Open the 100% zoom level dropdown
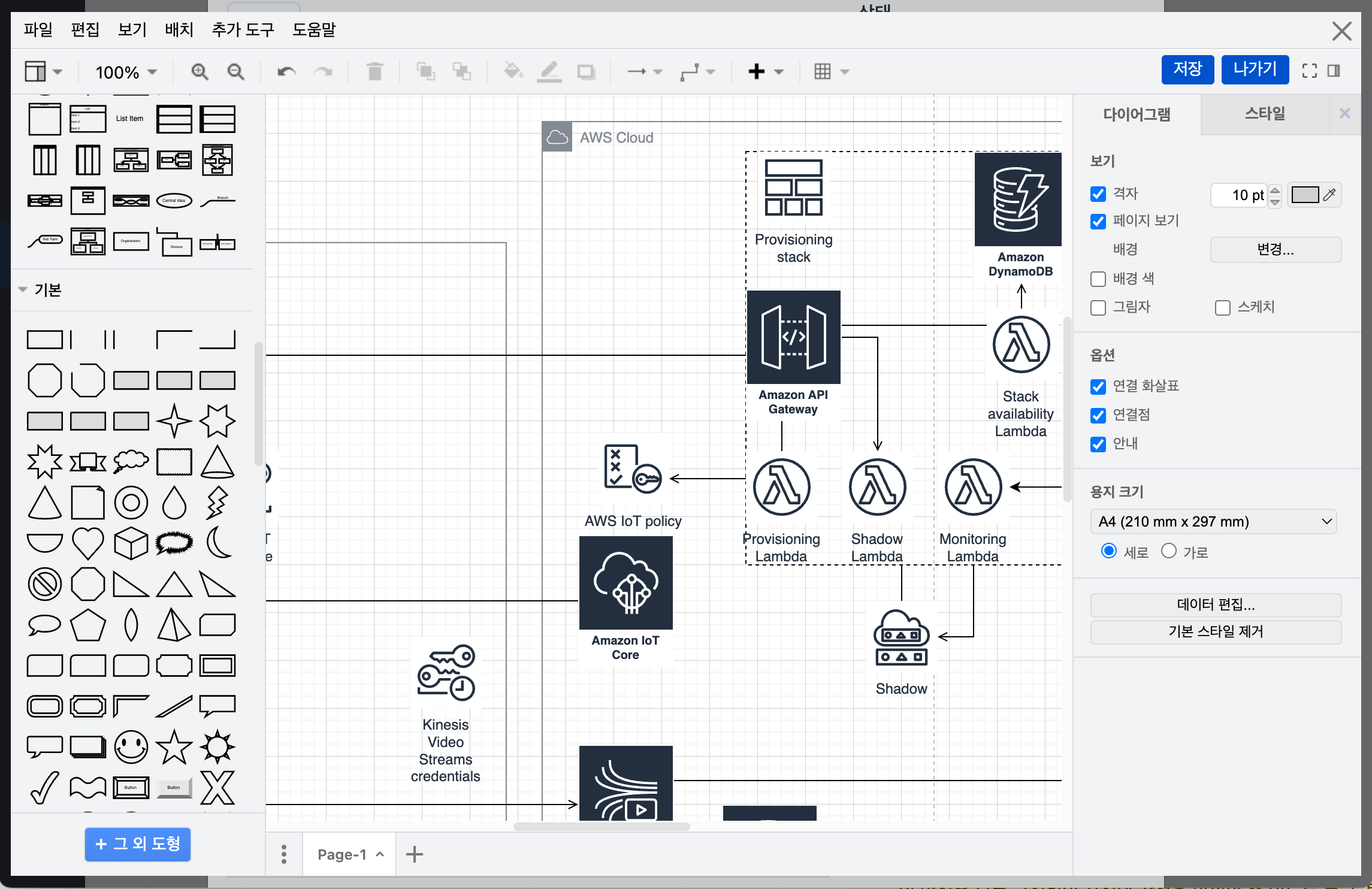 click(x=126, y=72)
